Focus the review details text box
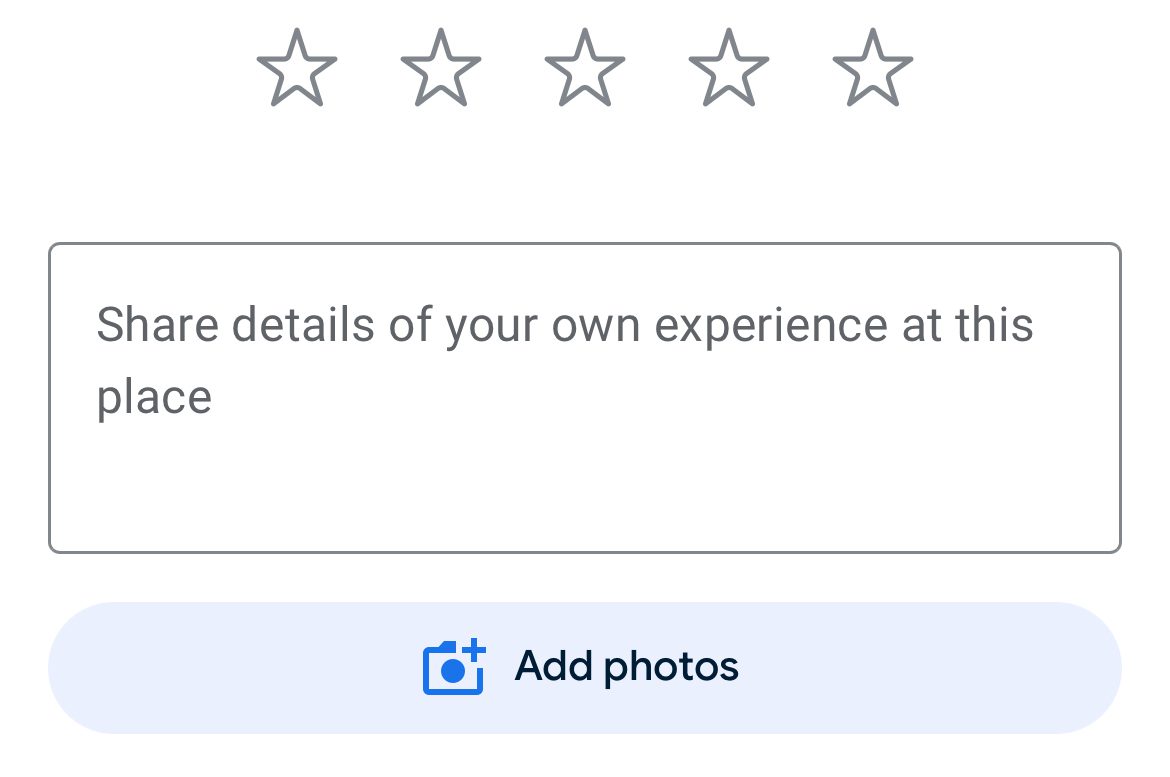This screenshot has height=777, width=1170. coord(585,398)
